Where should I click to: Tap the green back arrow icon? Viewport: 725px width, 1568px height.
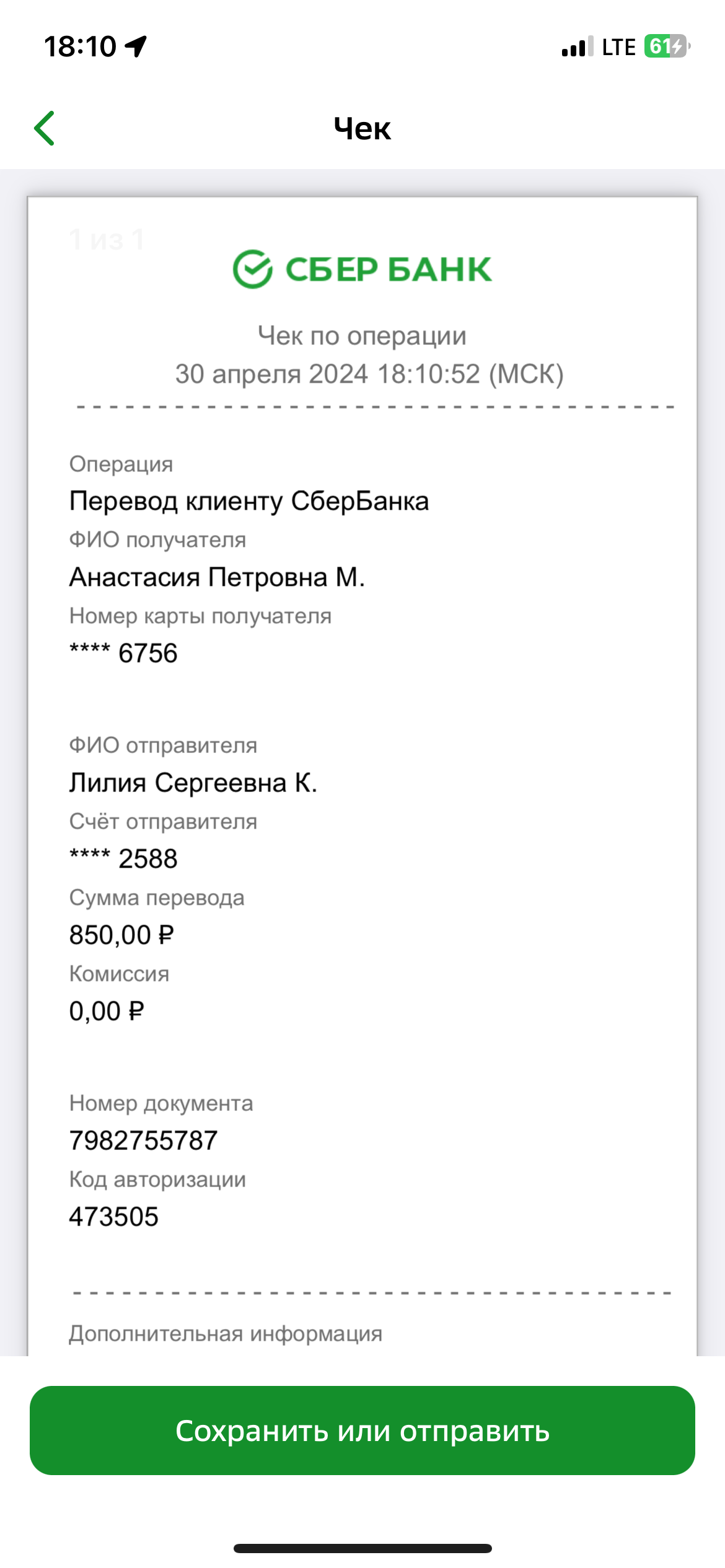coord(45,128)
